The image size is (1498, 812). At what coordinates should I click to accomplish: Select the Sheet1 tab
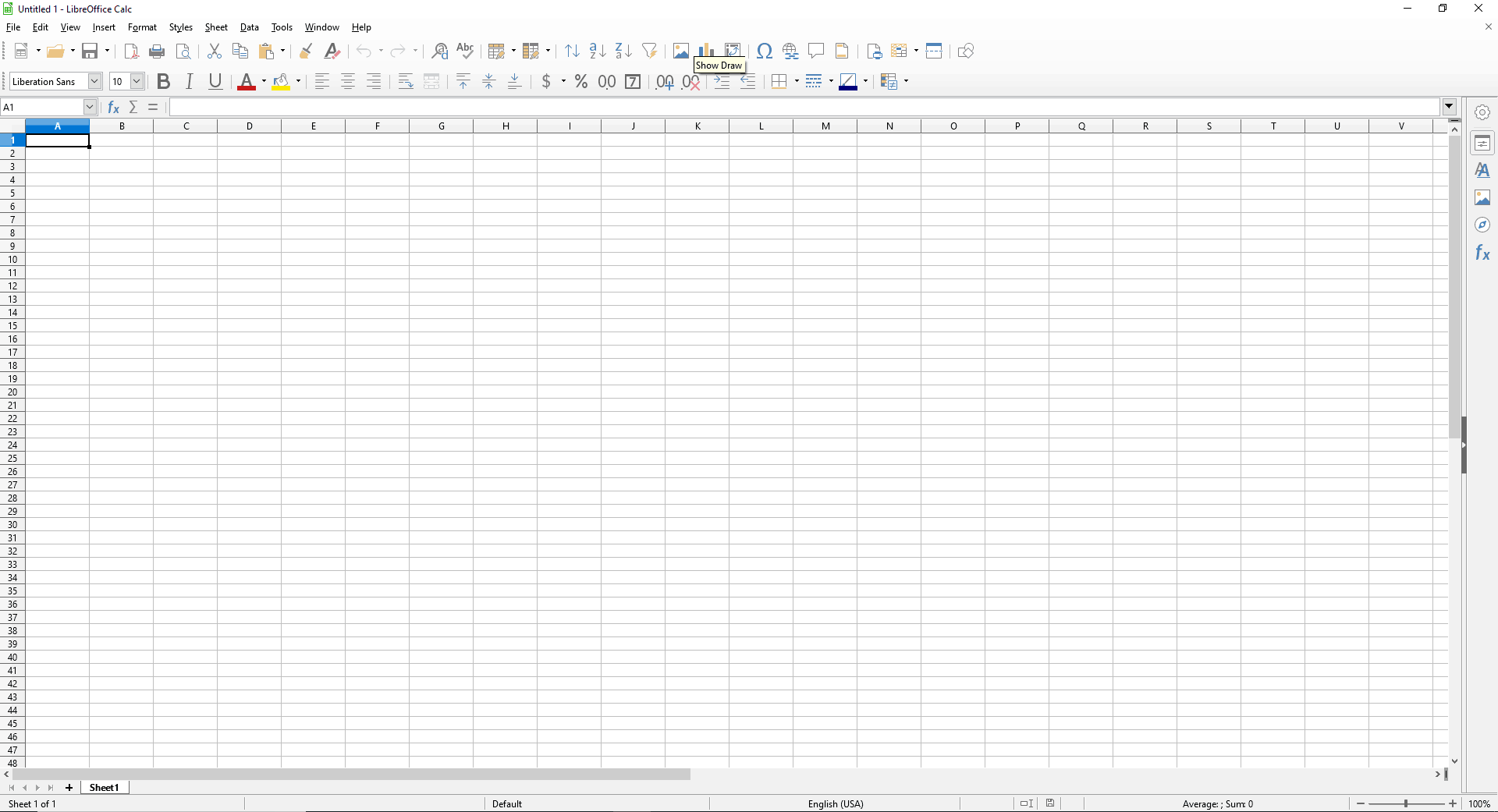click(x=104, y=788)
